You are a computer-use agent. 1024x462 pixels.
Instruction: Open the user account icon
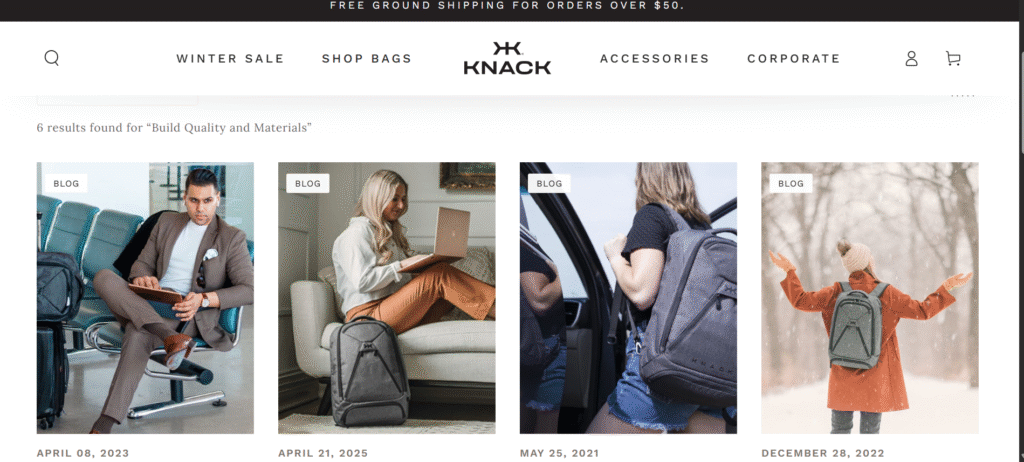(911, 59)
